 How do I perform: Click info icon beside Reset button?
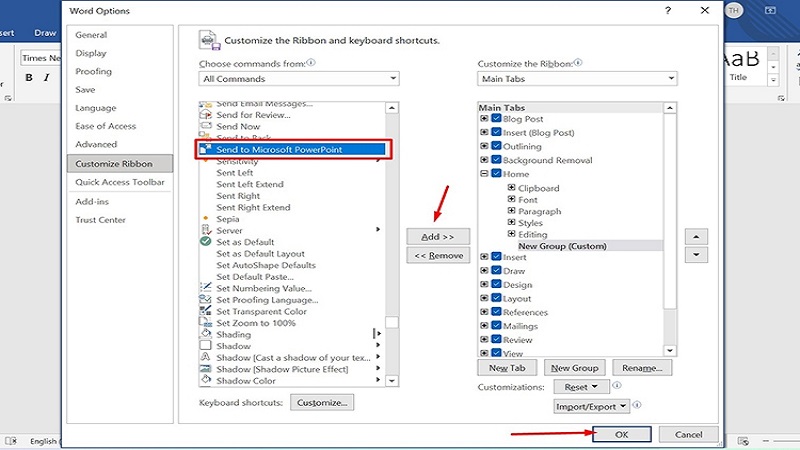pyautogui.click(x=616, y=385)
